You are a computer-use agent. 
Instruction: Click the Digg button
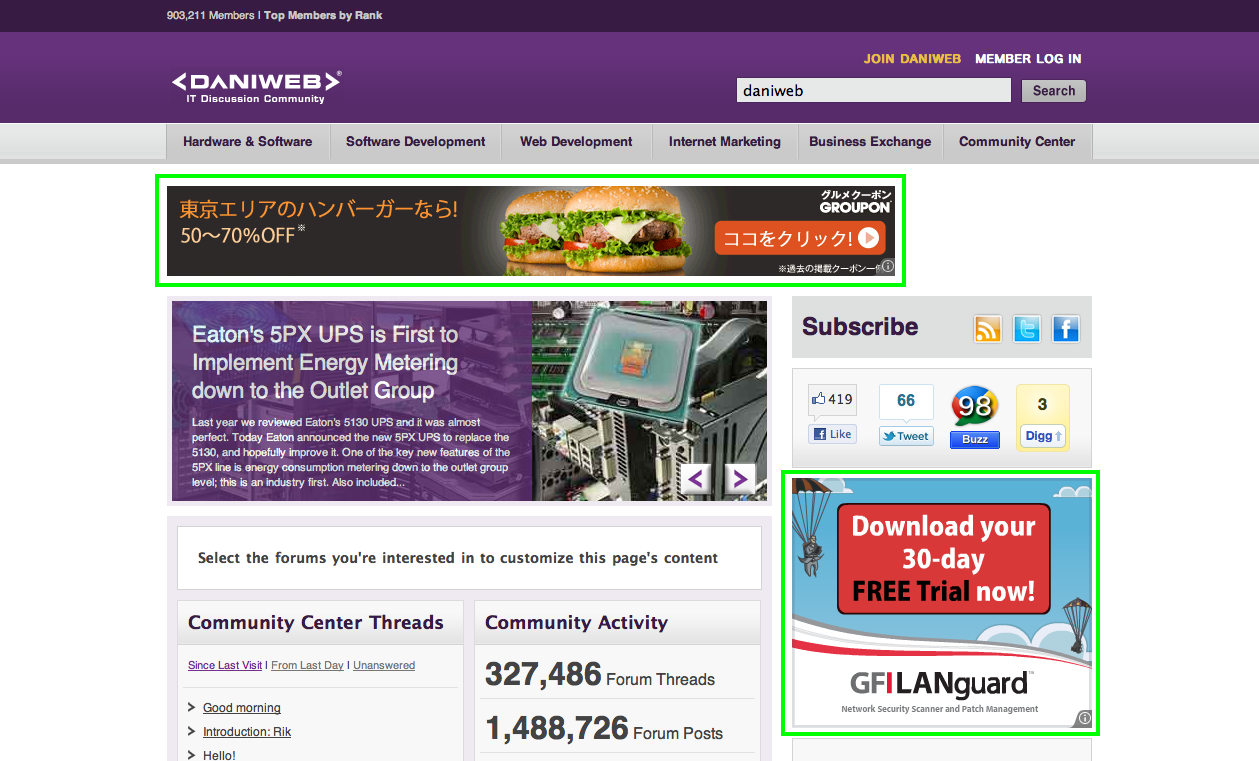pos(1043,436)
